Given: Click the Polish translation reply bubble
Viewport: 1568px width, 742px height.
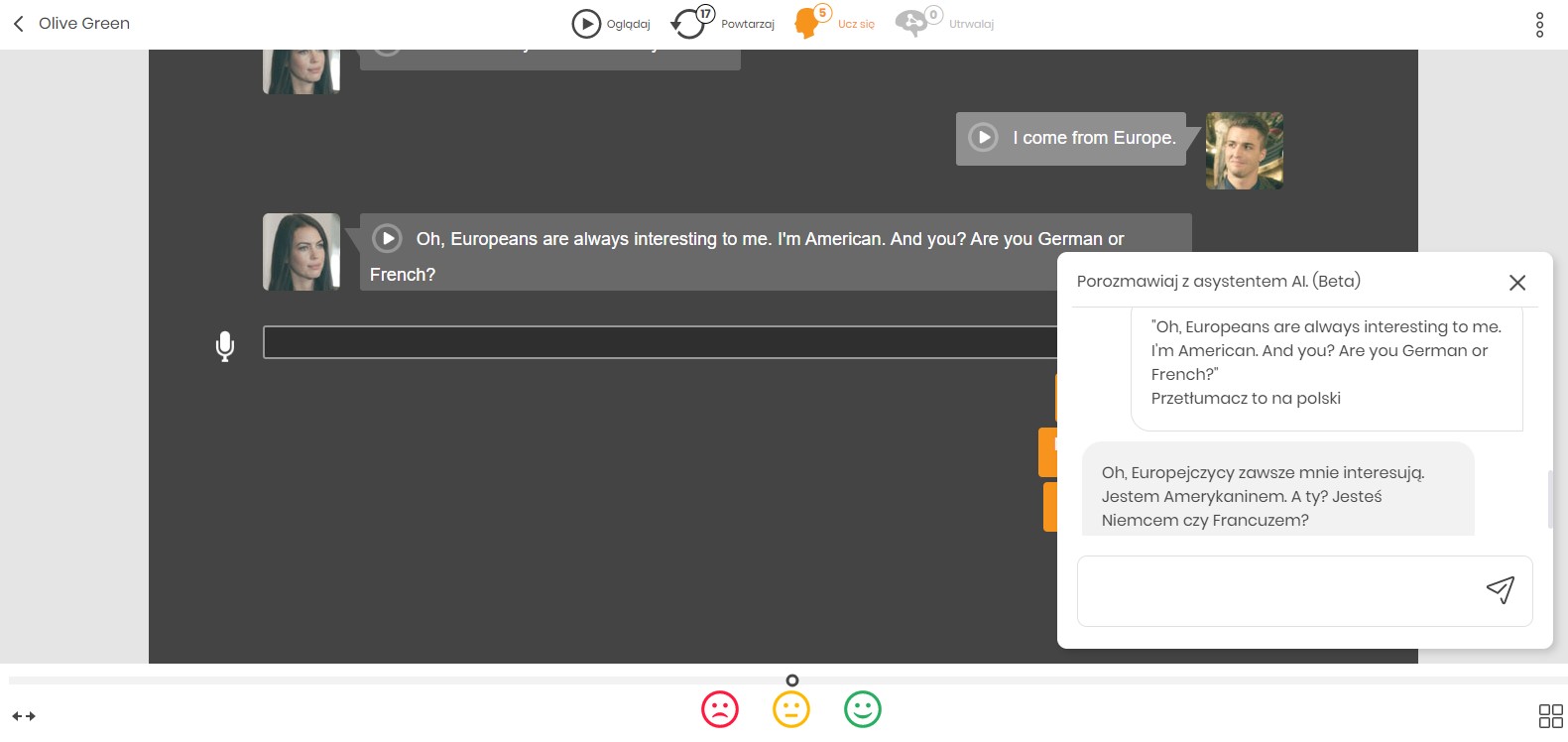Looking at the screenshot, I should pos(1277,489).
